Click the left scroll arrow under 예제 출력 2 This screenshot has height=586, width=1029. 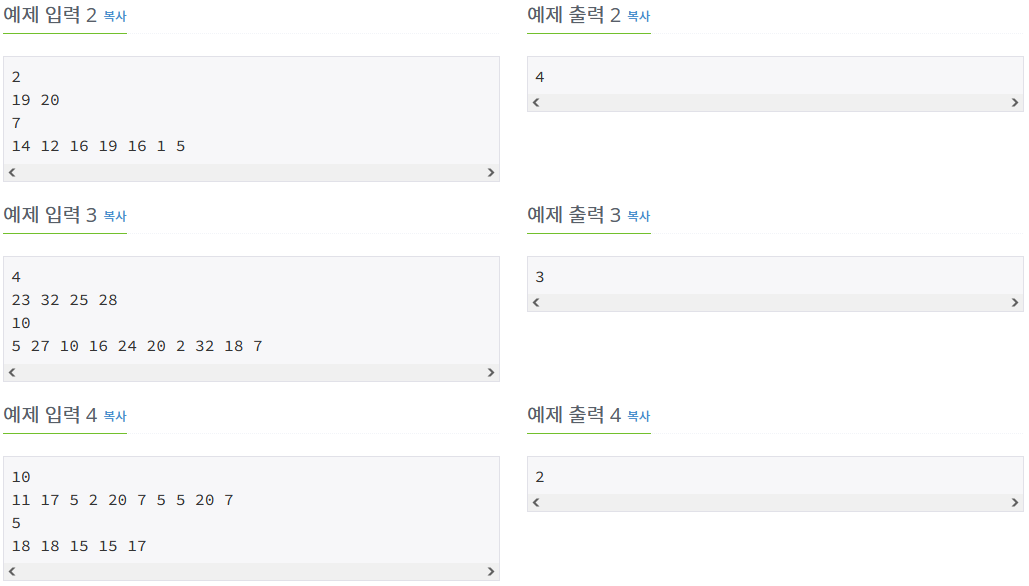[x=535, y=102]
